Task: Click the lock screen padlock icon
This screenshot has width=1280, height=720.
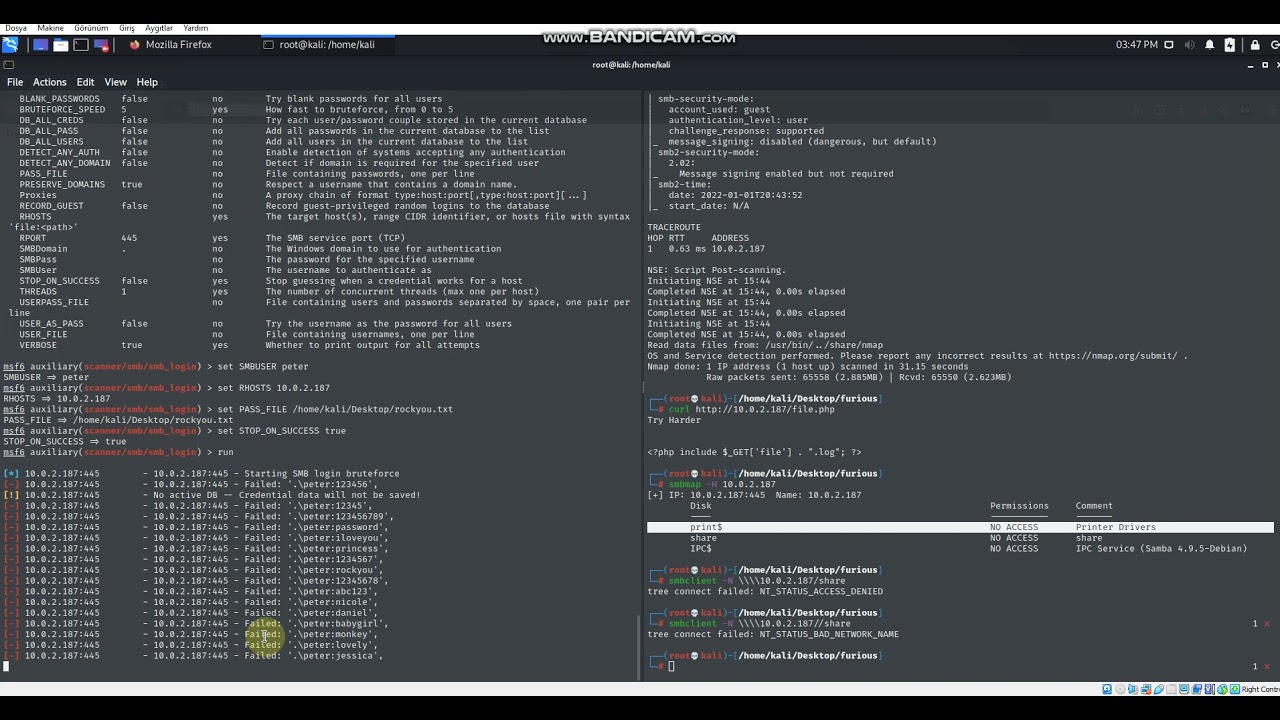Action: [x=1255, y=45]
